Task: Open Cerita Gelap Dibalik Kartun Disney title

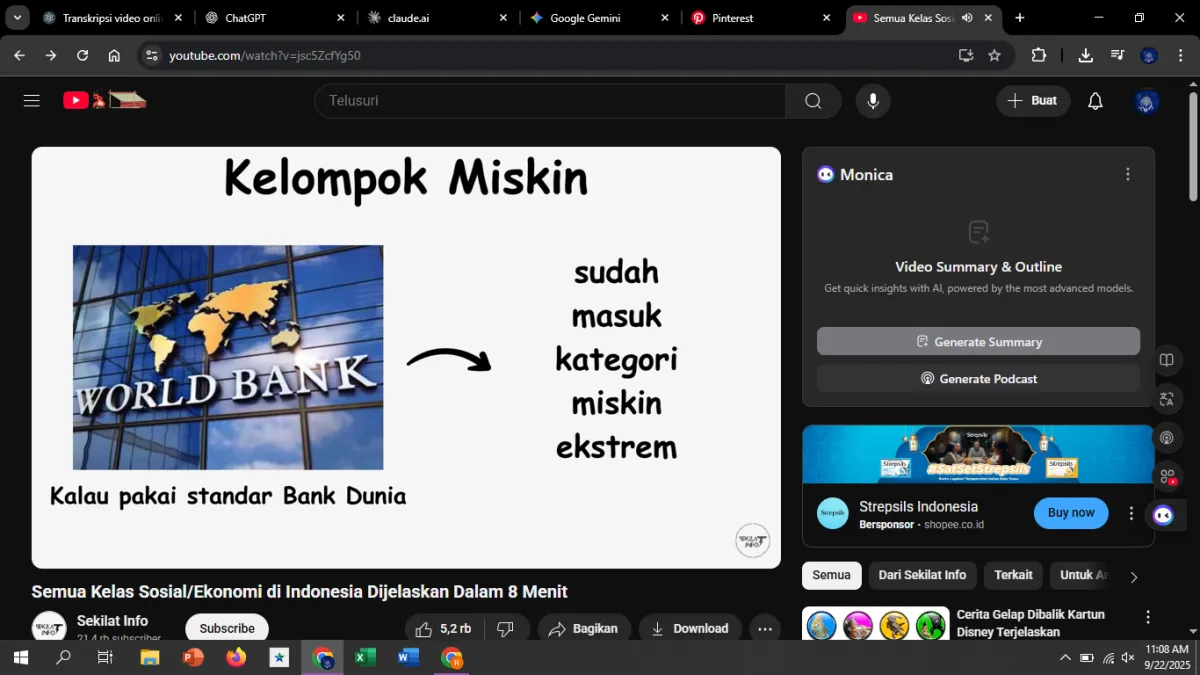Action: tap(1030, 623)
